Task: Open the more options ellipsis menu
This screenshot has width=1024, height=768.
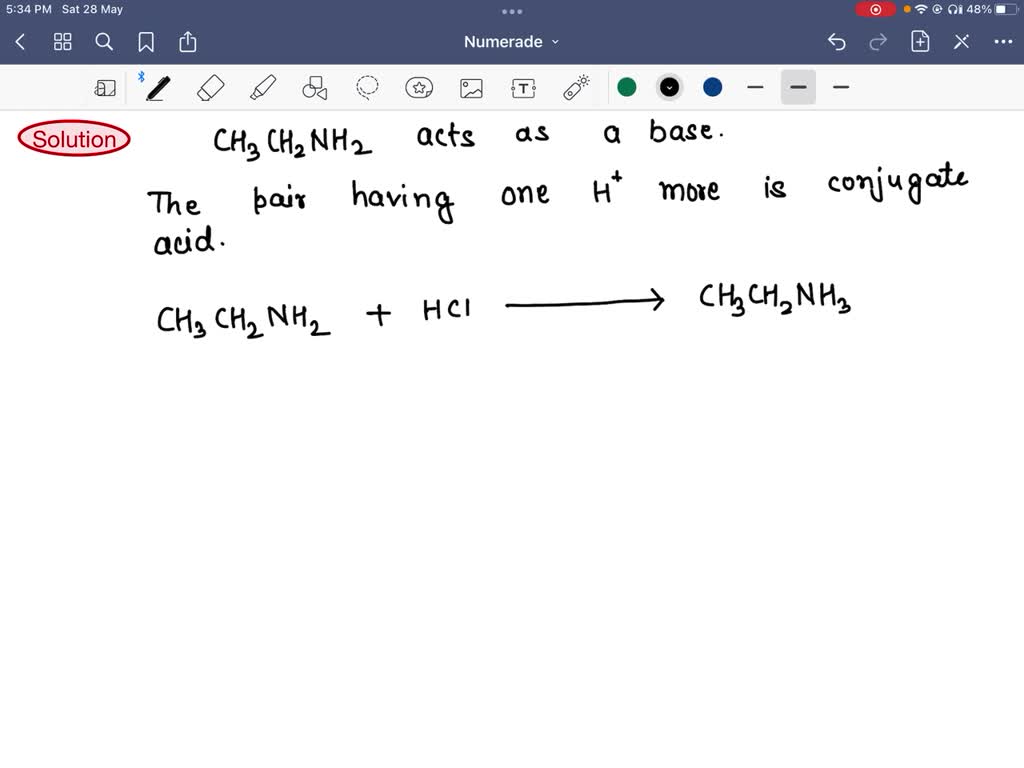Action: pyautogui.click(x=1003, y=42)
